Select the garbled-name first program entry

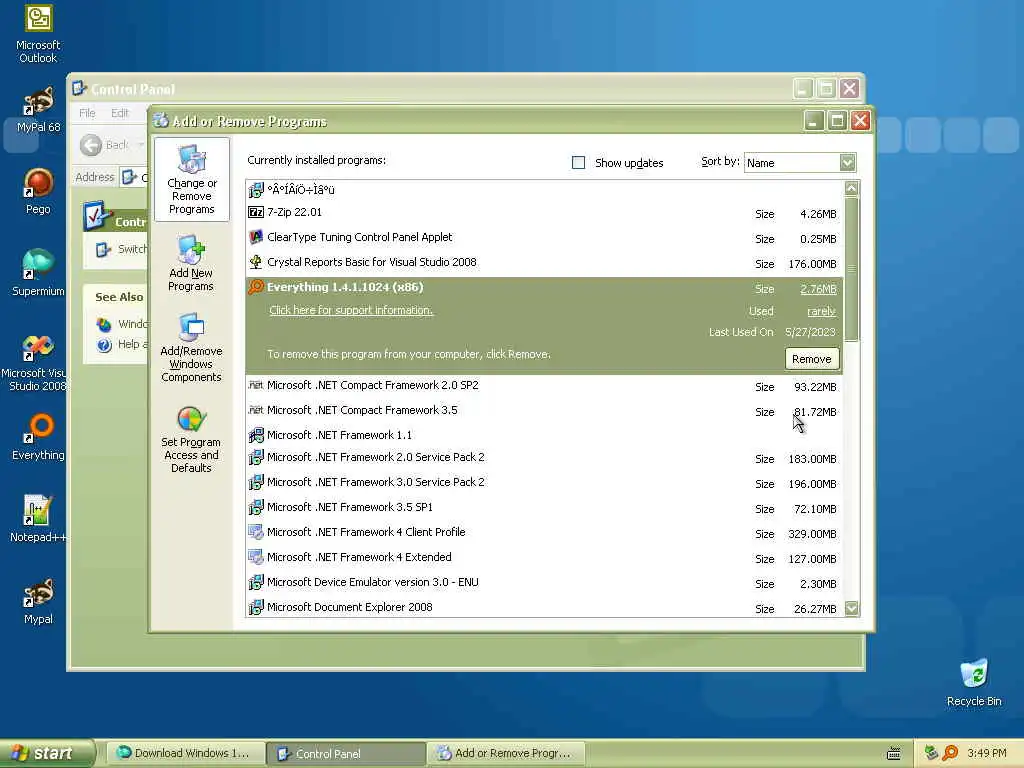[x=543, y=190]
